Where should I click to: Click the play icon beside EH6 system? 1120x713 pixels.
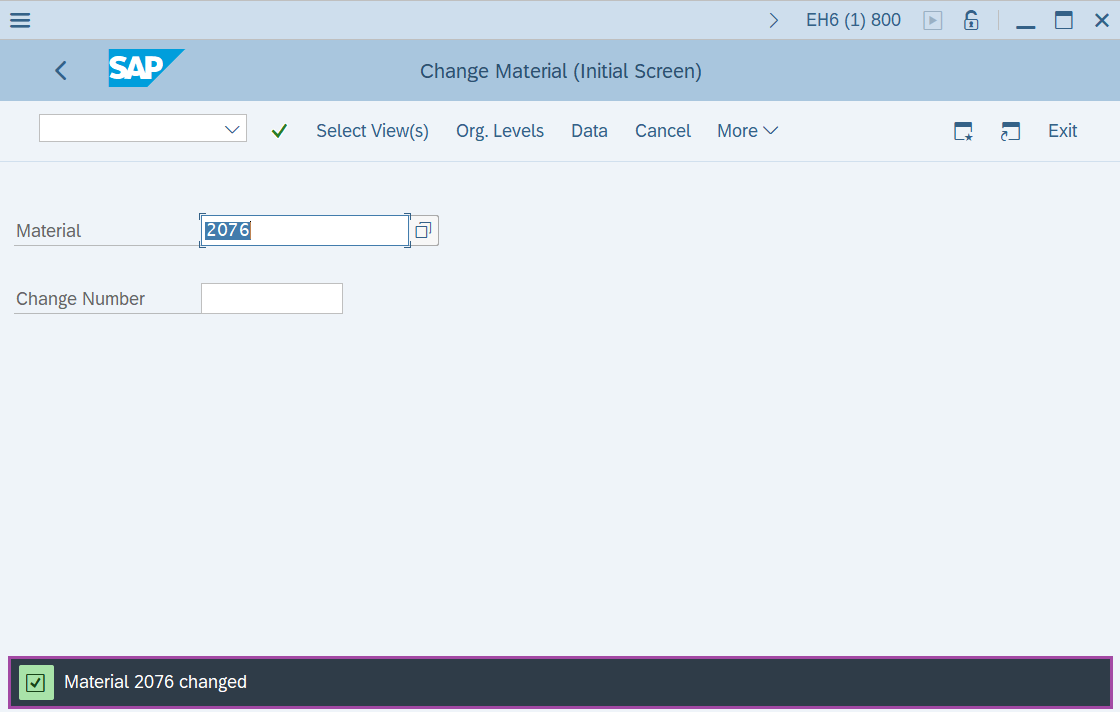(932, 20)
